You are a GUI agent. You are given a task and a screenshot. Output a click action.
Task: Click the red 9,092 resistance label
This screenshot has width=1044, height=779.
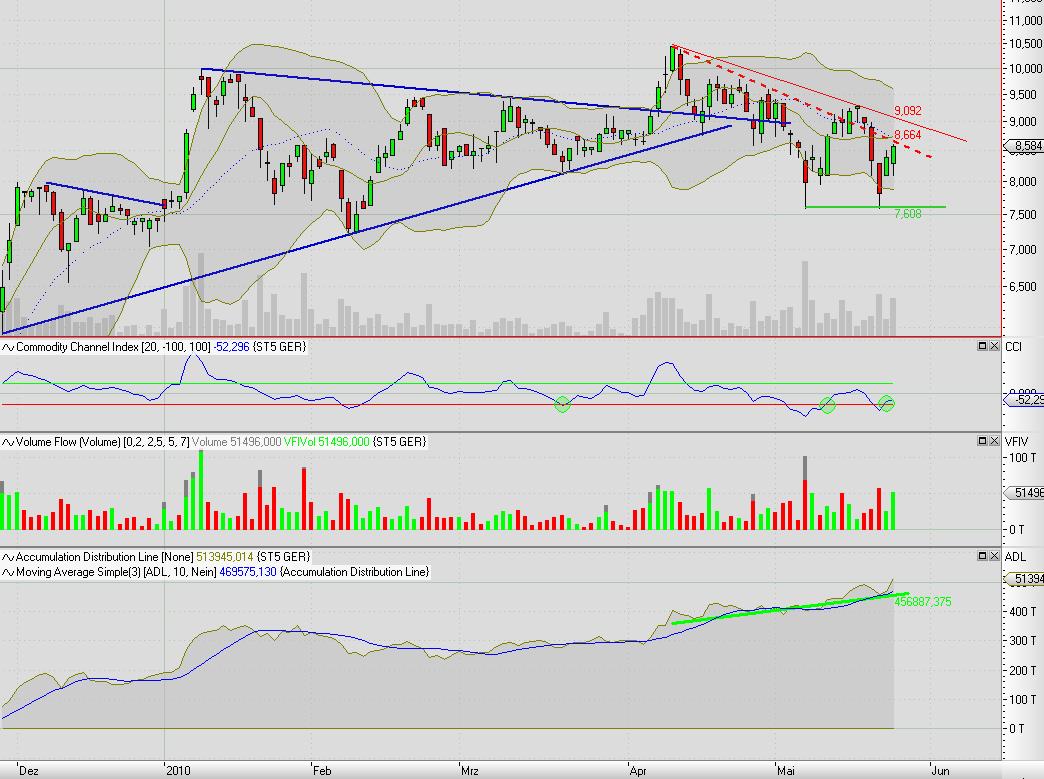pos(907,110)
